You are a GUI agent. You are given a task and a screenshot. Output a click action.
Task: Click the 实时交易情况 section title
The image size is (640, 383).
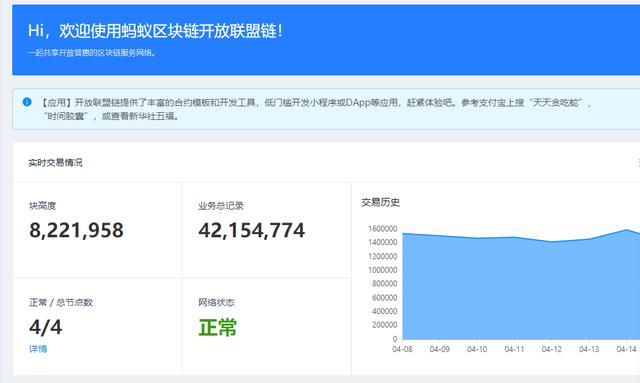(56, 163)
